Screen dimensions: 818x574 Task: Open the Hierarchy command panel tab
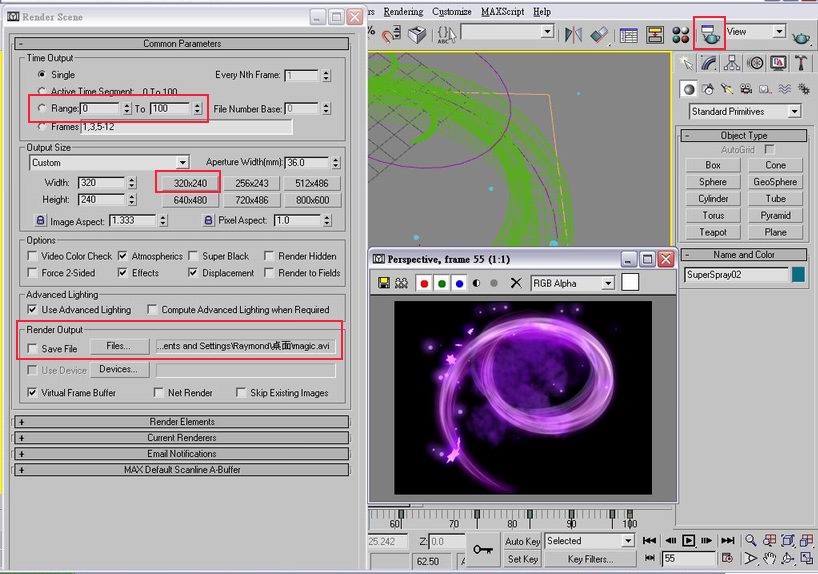(732, 63)
